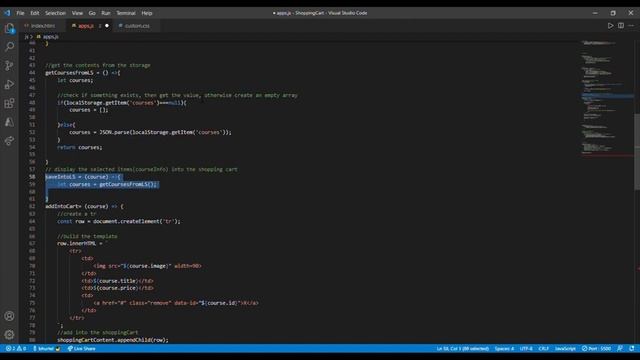Screen dimensions: 640x360
Task: Click the course.title template line
Action: point(118,281)
